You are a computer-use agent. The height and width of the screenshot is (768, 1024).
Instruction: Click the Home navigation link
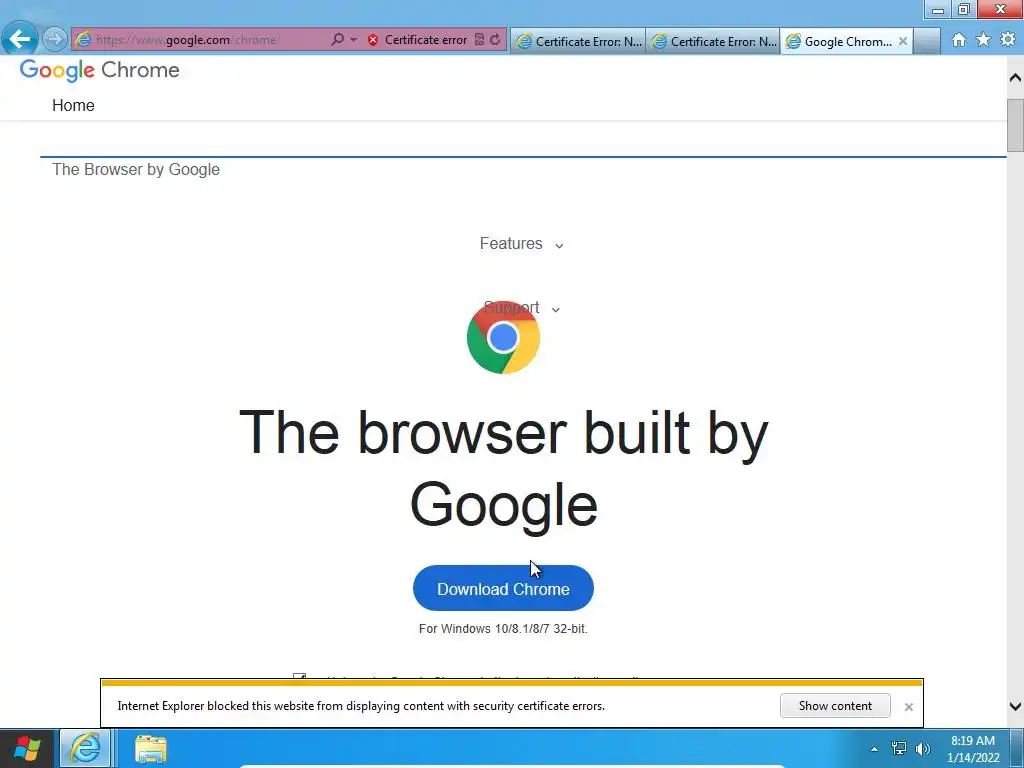tap(73, 105)
